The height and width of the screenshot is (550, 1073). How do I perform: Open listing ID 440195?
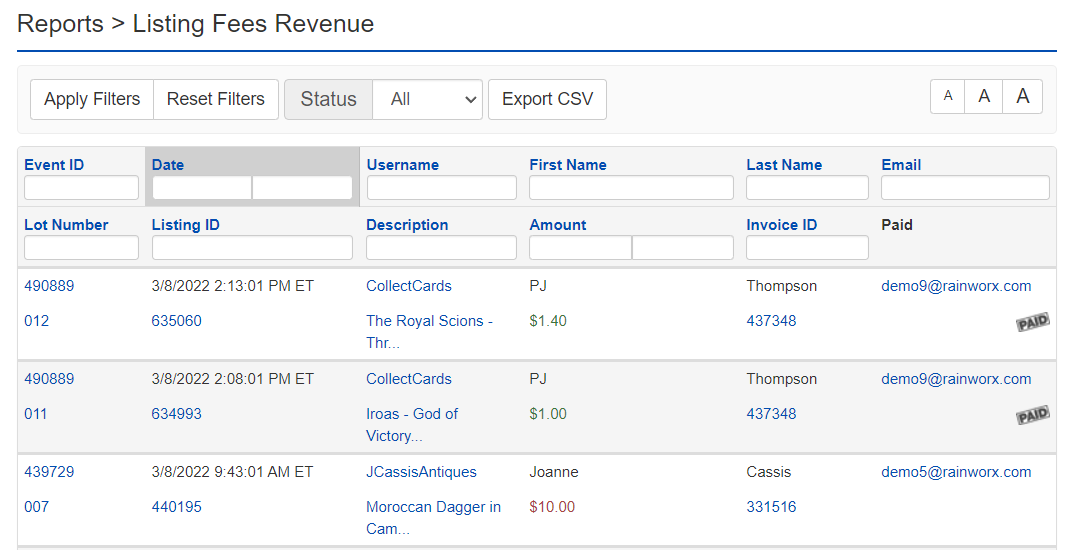click(177, 507)
